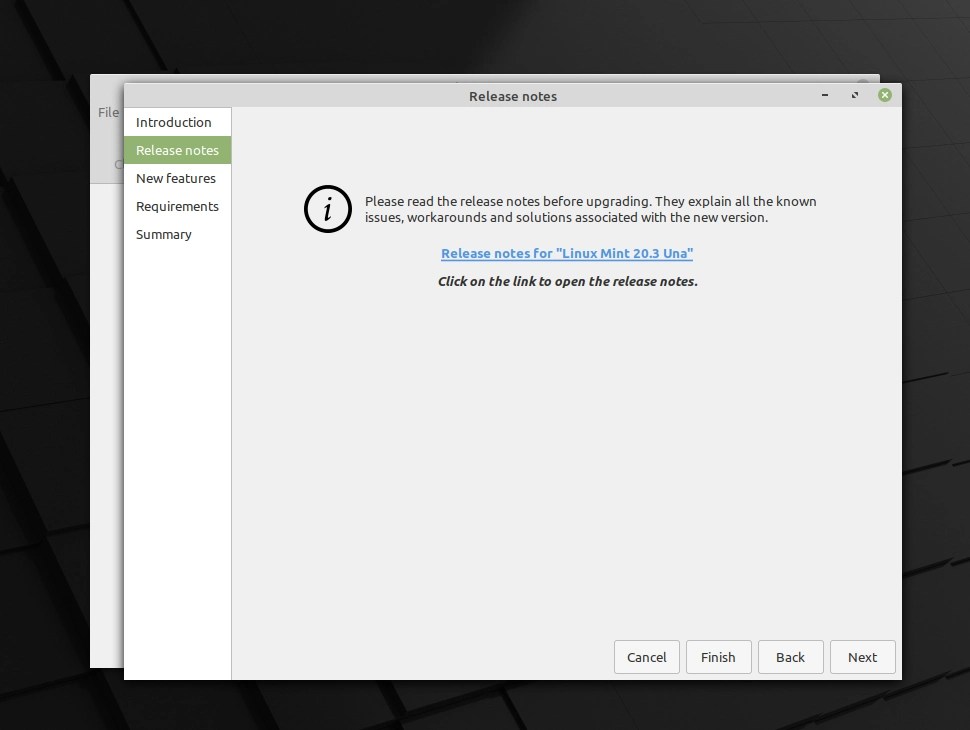Proceed with the Next button
The image size is (970, 730).
click(x=862, y=657)
